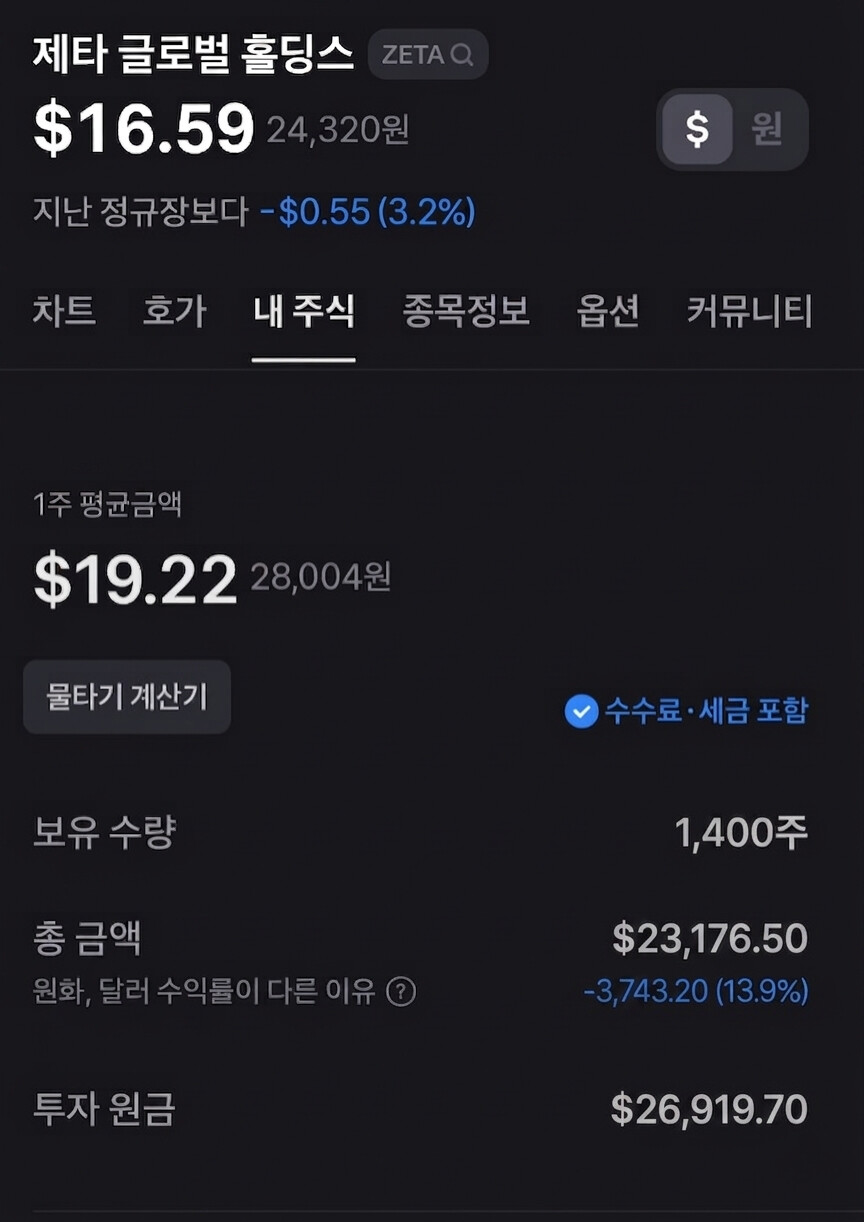Switch currency display to dollar ($)
Screen dimensions: 864x1222
tap(697, 129)
